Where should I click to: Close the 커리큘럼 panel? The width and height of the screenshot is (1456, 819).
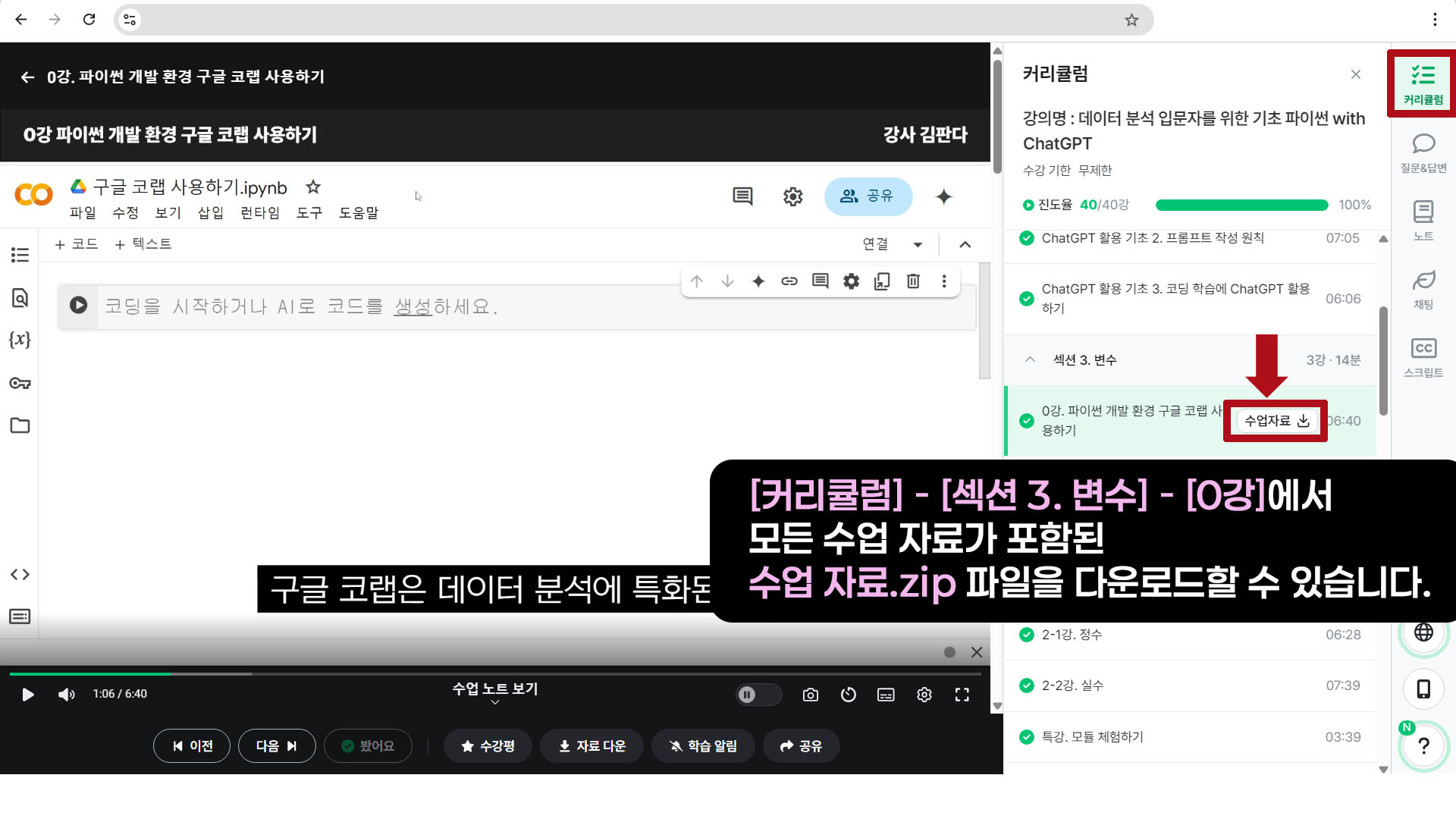pos(1355,74)
